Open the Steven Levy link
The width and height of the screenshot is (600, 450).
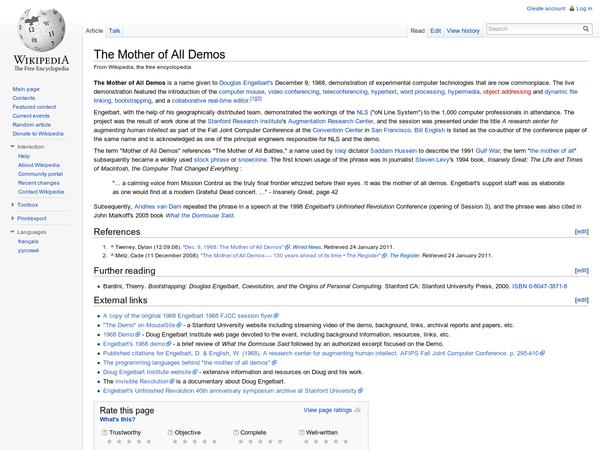(x=434, y=160)
